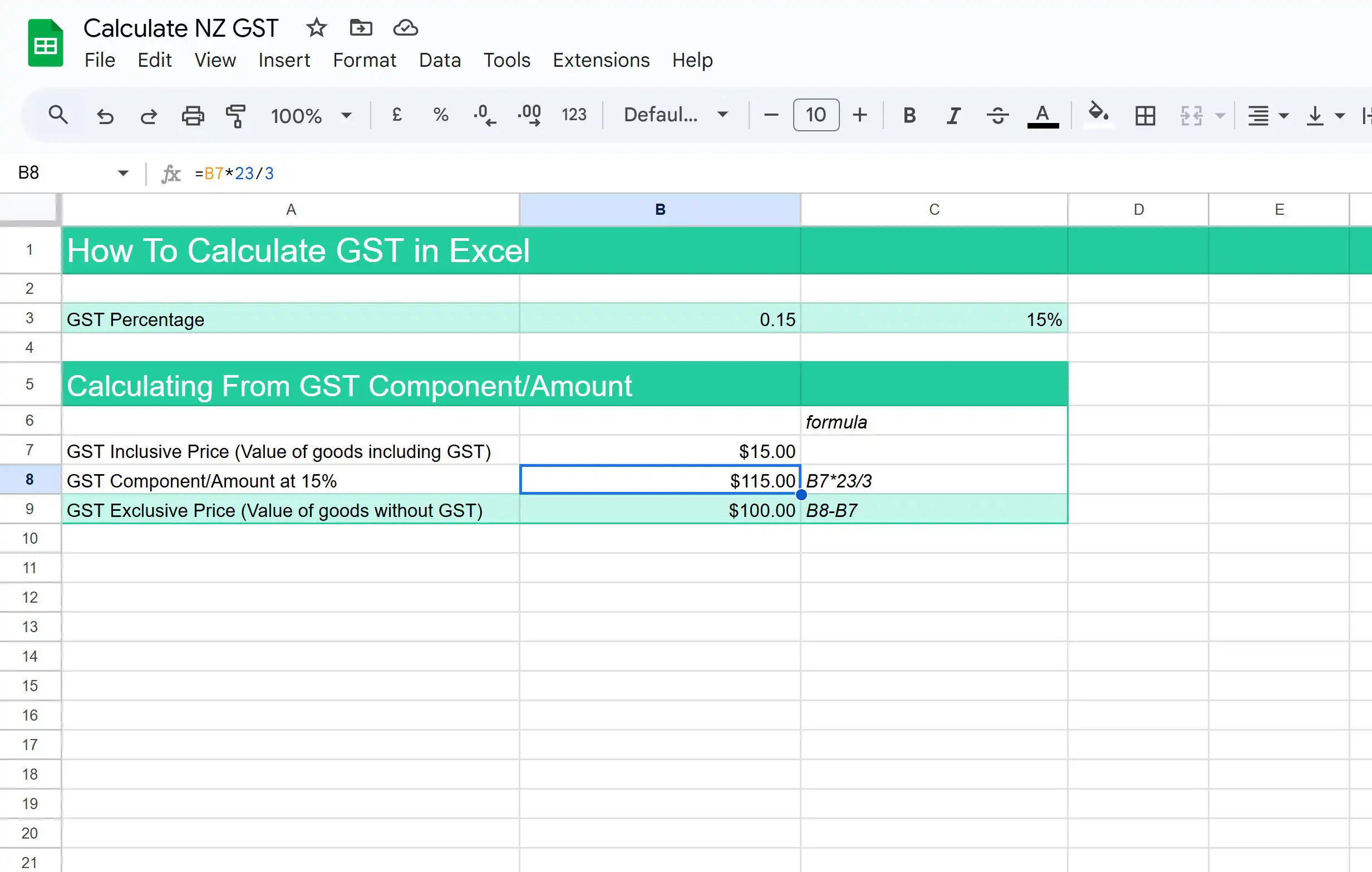Screen dimensions: 1372x872
Task: Select column C header
Action: pyautogui.click(x=934, y=210)
